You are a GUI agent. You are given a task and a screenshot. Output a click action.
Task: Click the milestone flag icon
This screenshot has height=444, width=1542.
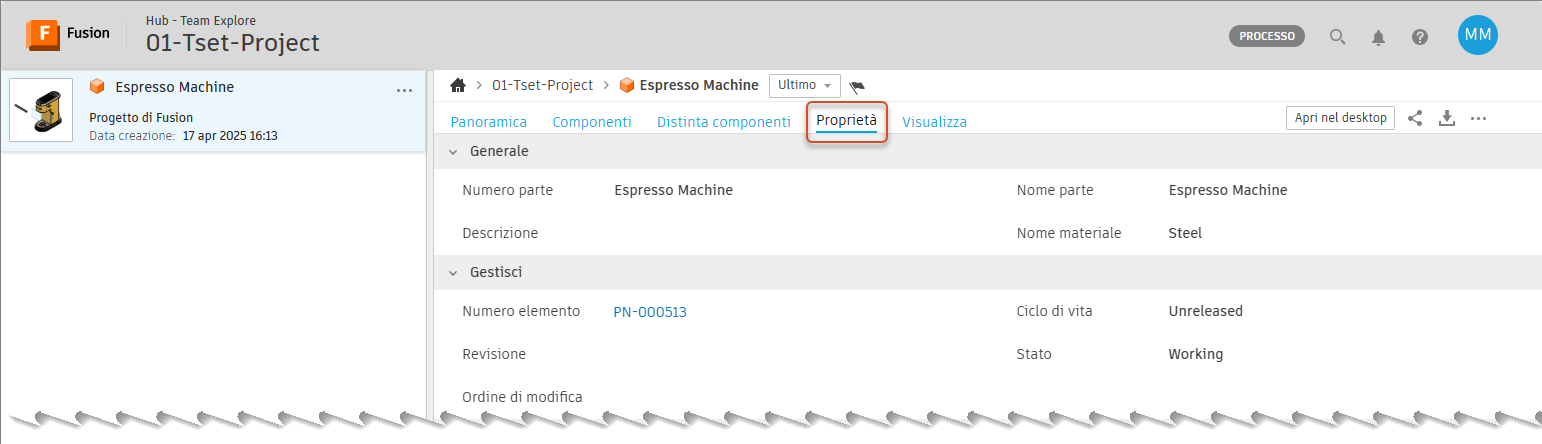click(x=857, y=86)
